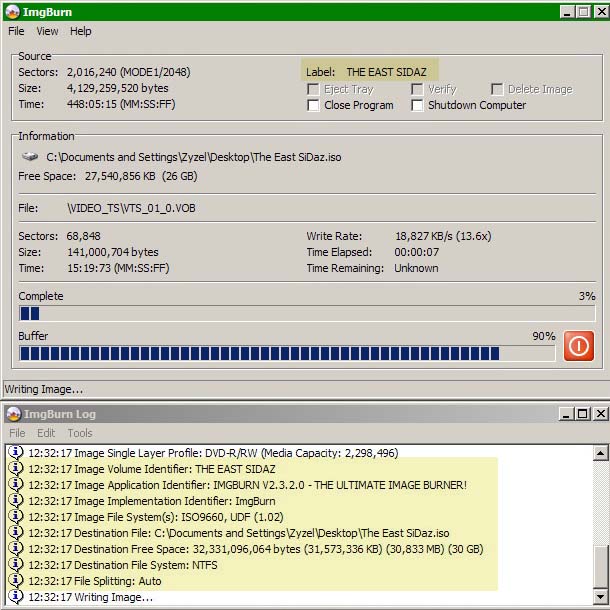Click the log vertical scrollbar thumb
610x610 pixels.
pyautogui.click(x=600, y=567)
